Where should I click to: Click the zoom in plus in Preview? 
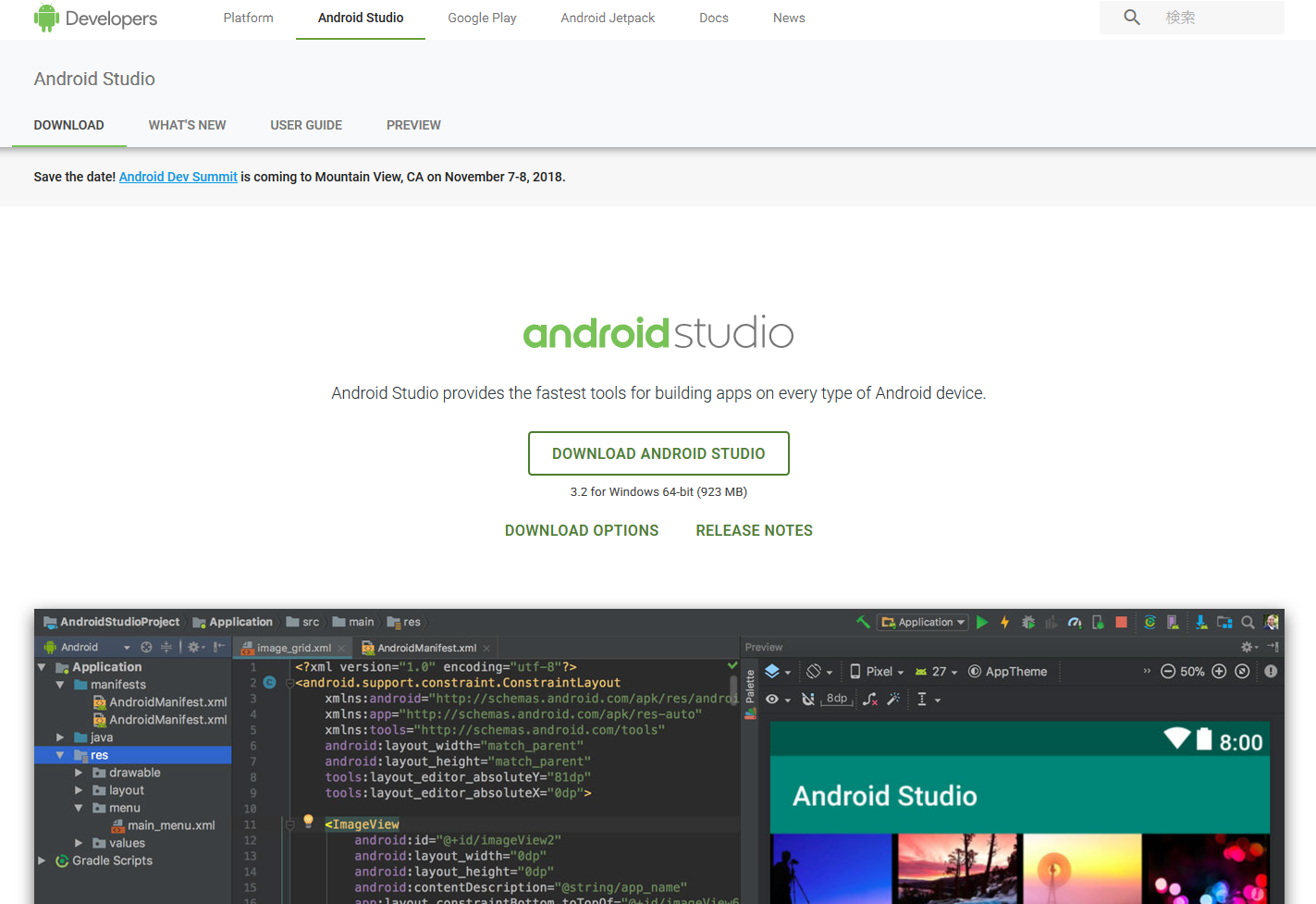click(1219, 672)
